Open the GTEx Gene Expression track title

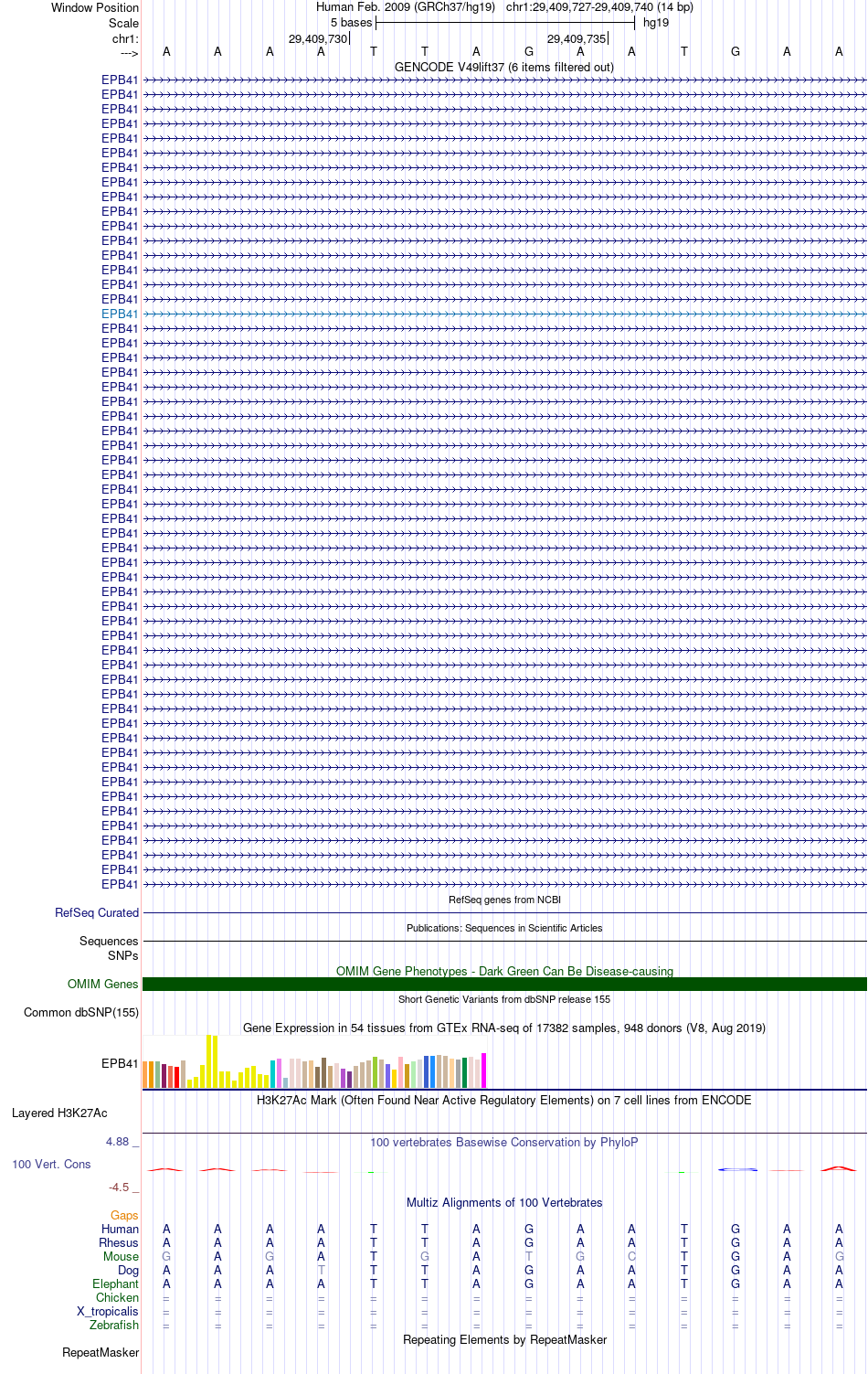pos(504,1028)
